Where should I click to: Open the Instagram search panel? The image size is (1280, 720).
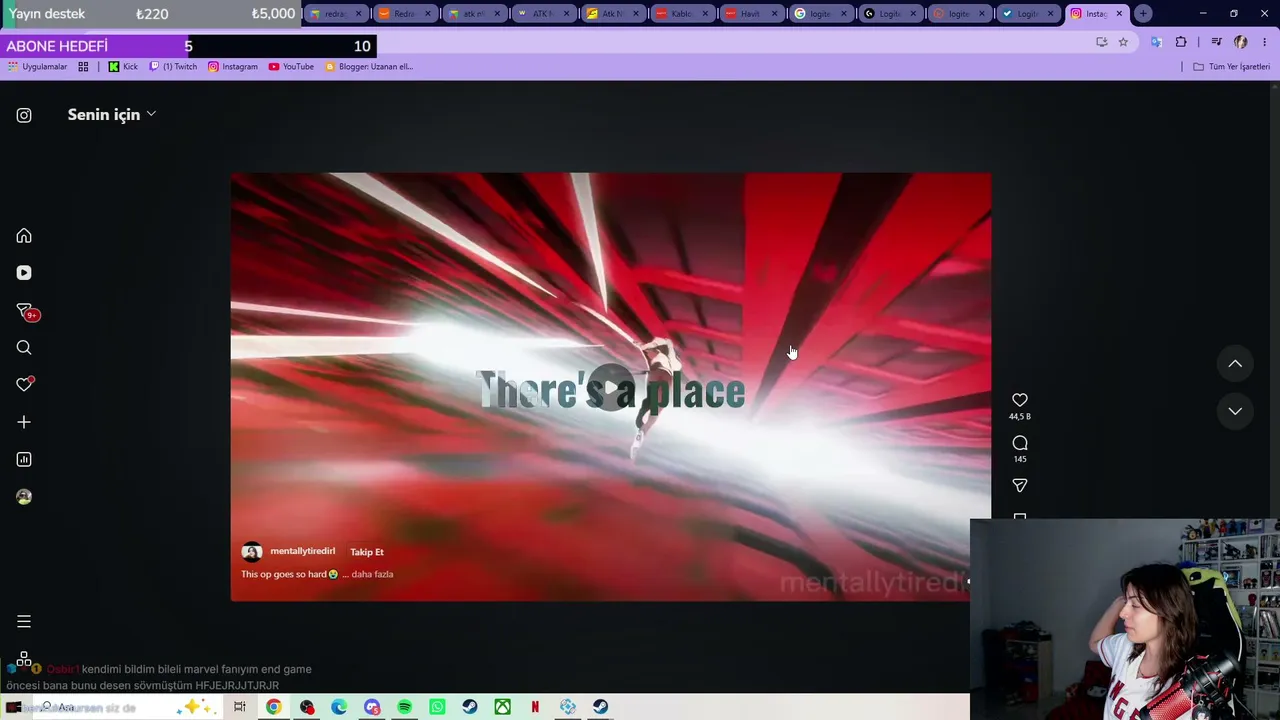point(24,348)
